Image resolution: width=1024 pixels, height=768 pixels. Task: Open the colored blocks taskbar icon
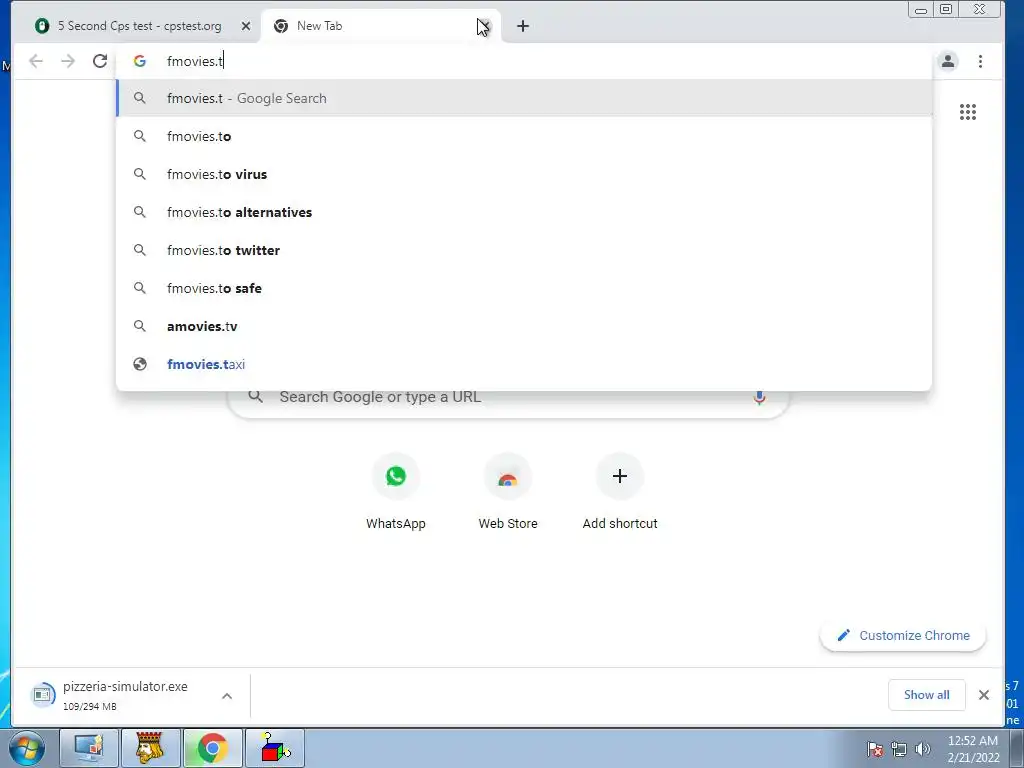pyautogui.click(x=275, y=748)
